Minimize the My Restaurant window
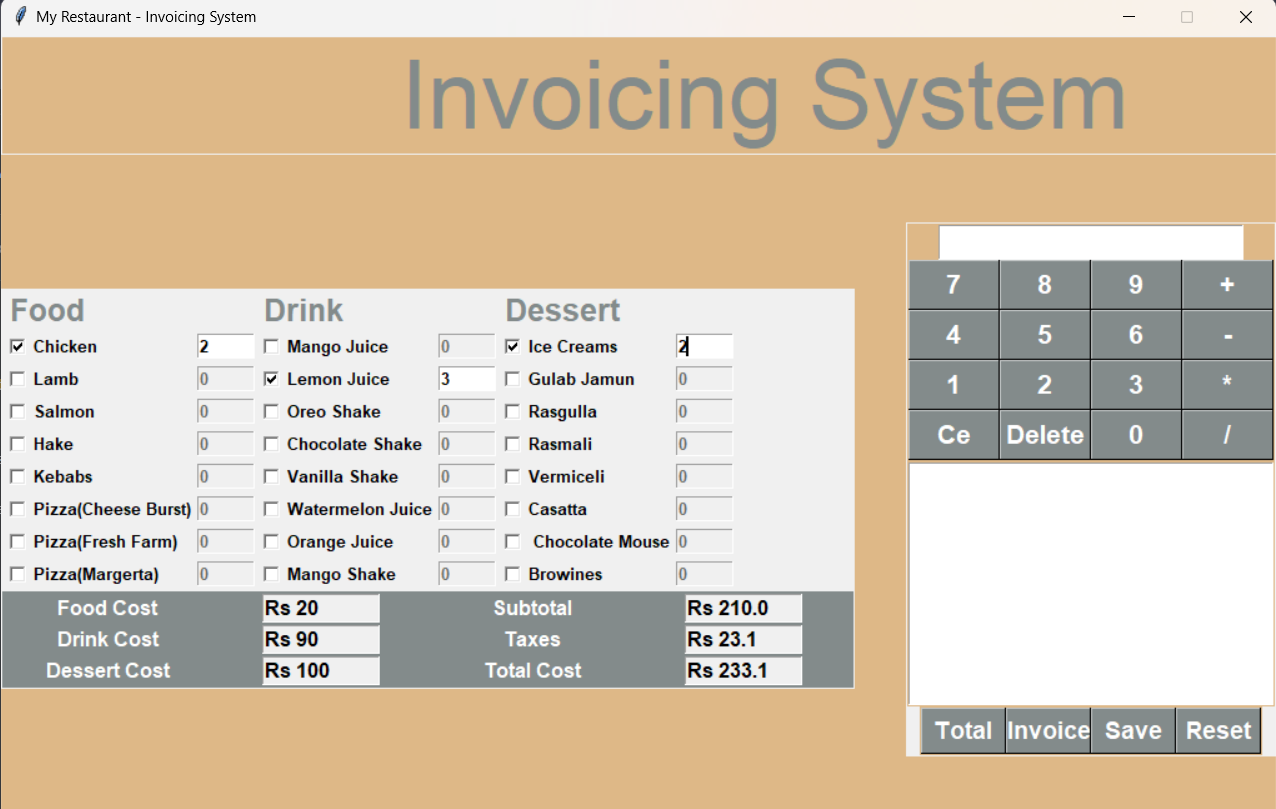The width and height of the screenshot is (1276, 809). point(1129,17)
